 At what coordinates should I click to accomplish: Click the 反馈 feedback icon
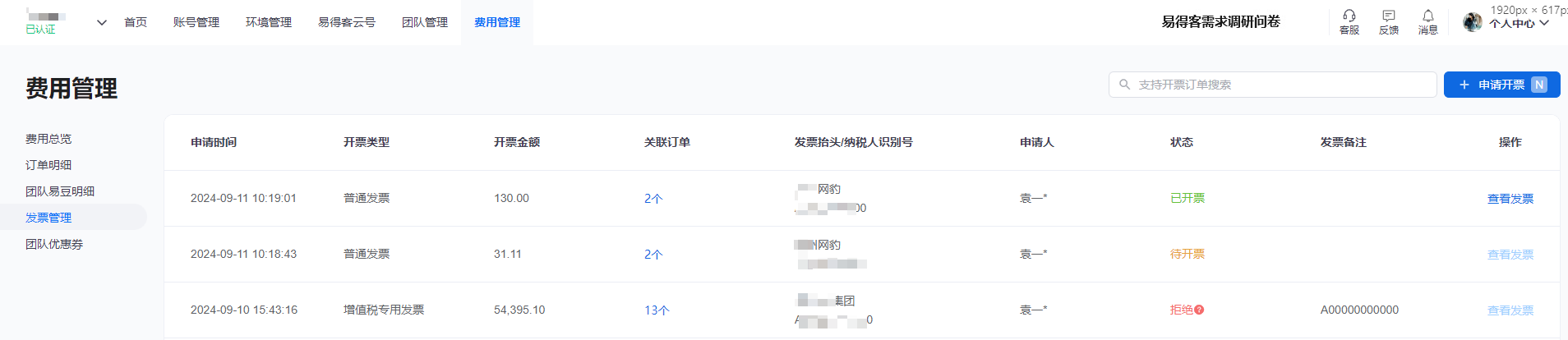(1388, 16)
